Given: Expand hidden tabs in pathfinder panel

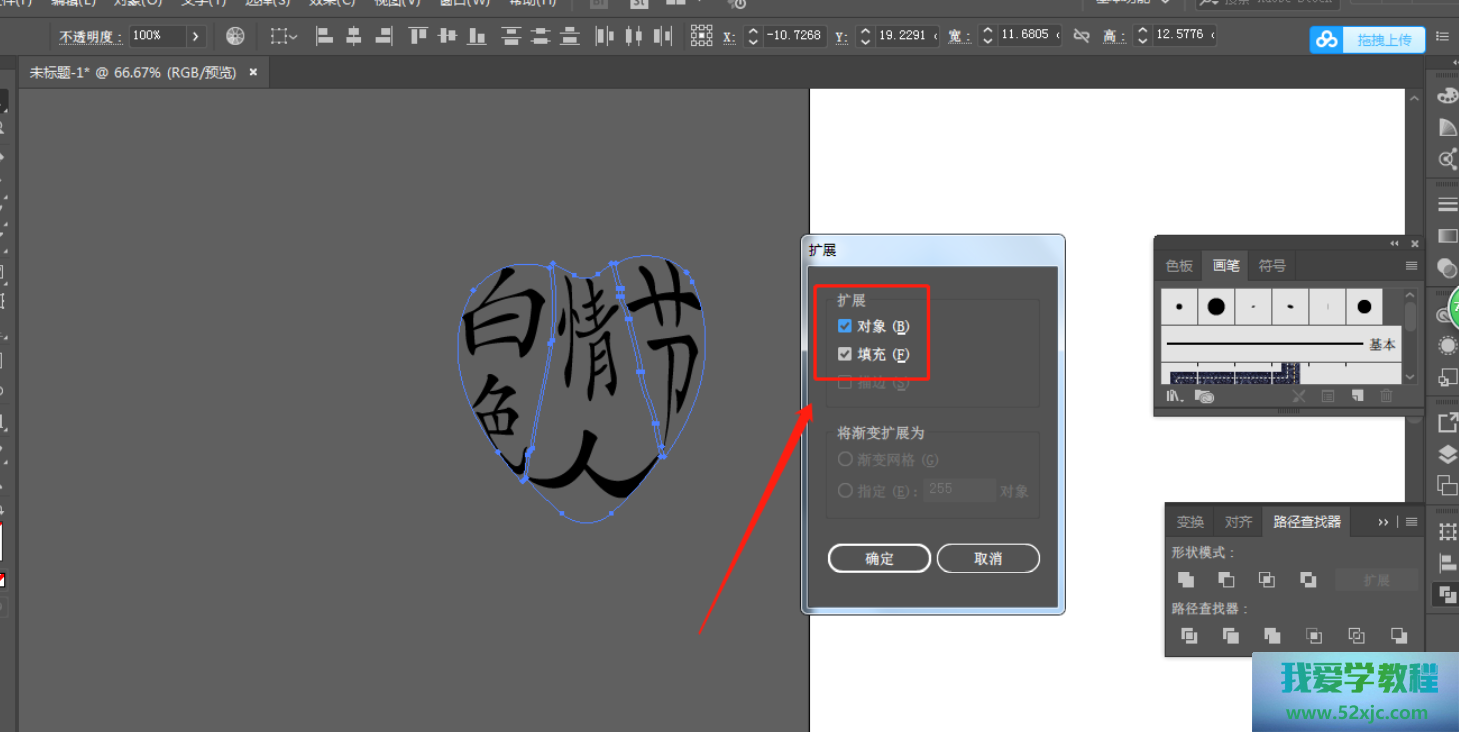Looking at the screenshot, I should [x=1383, y=522].
